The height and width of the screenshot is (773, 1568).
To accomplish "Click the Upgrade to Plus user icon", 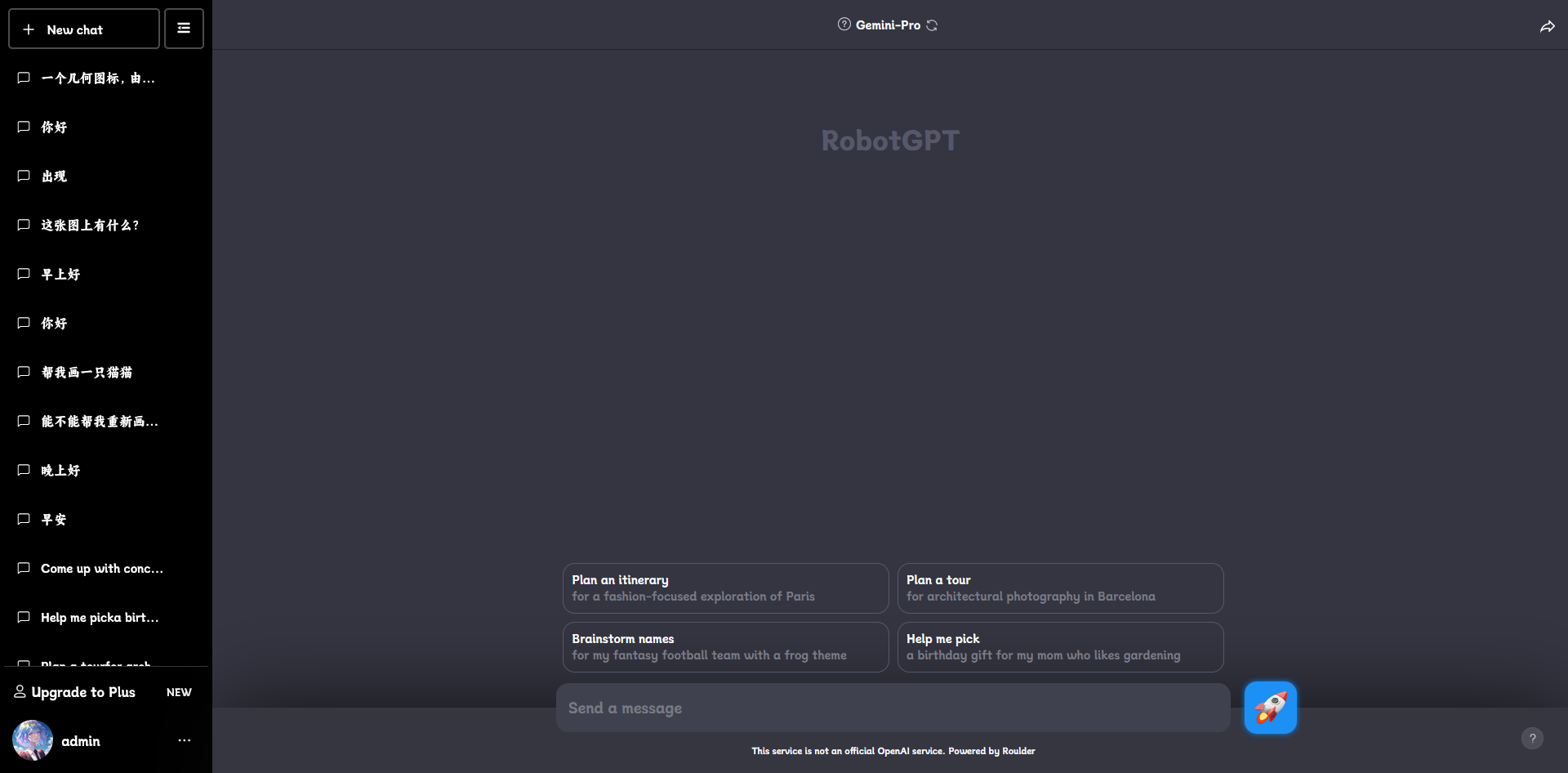I will pyautogui.click(x=20, y=692).
